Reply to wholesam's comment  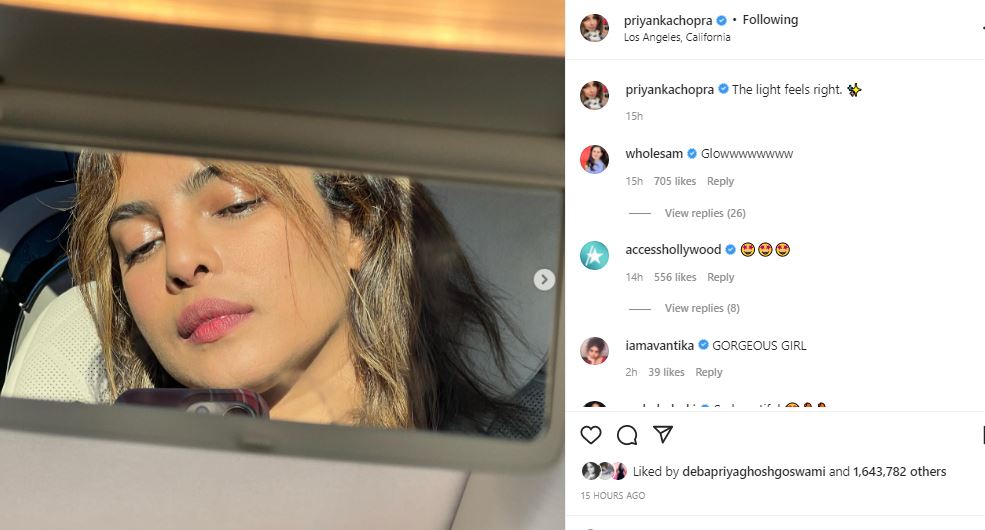click(720, 181)
